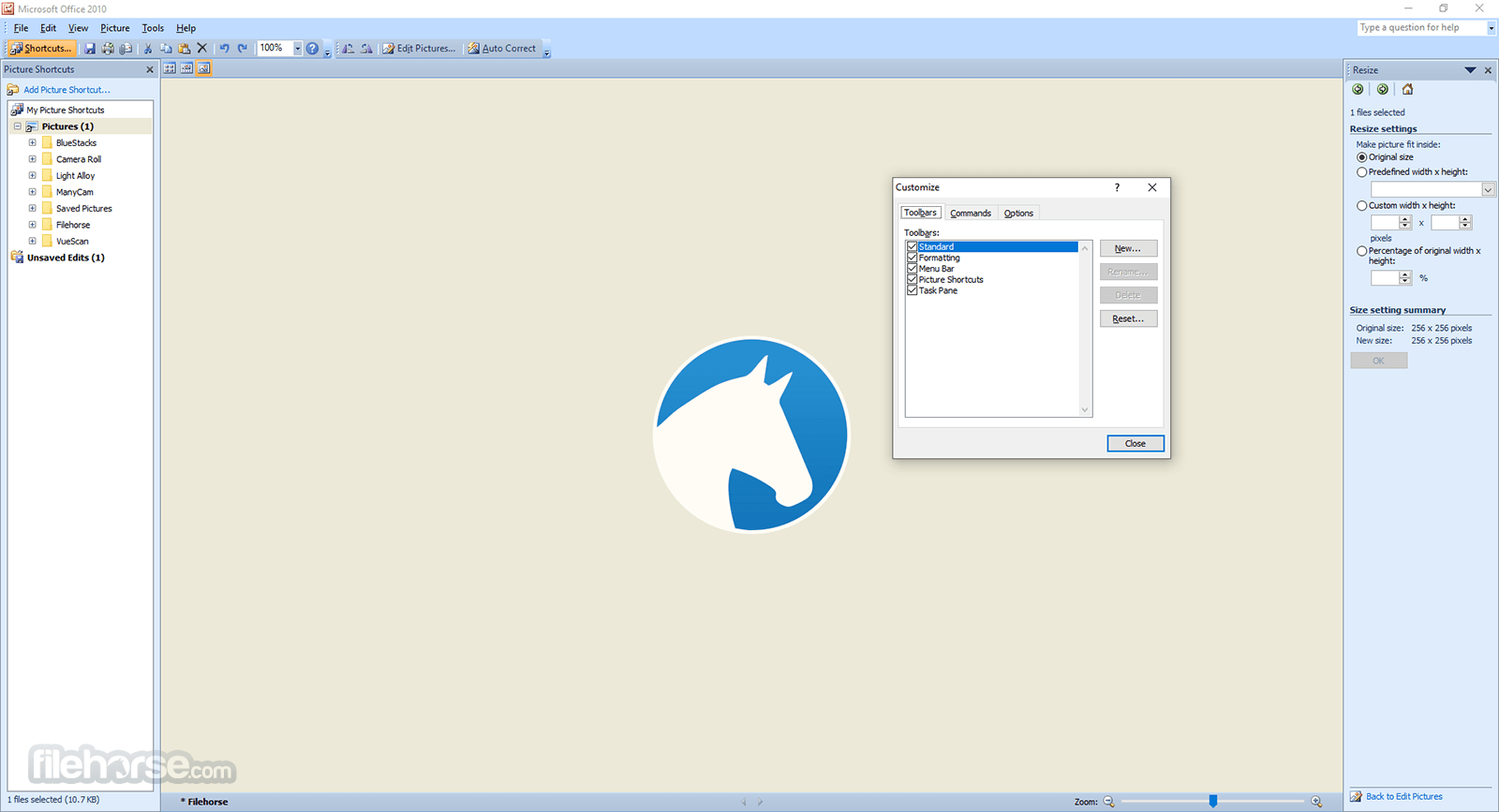The width and height of the screenshot is (1499, 812).
Task: Click Close button in Customize dialog
Action: (x=1135, y=443)
